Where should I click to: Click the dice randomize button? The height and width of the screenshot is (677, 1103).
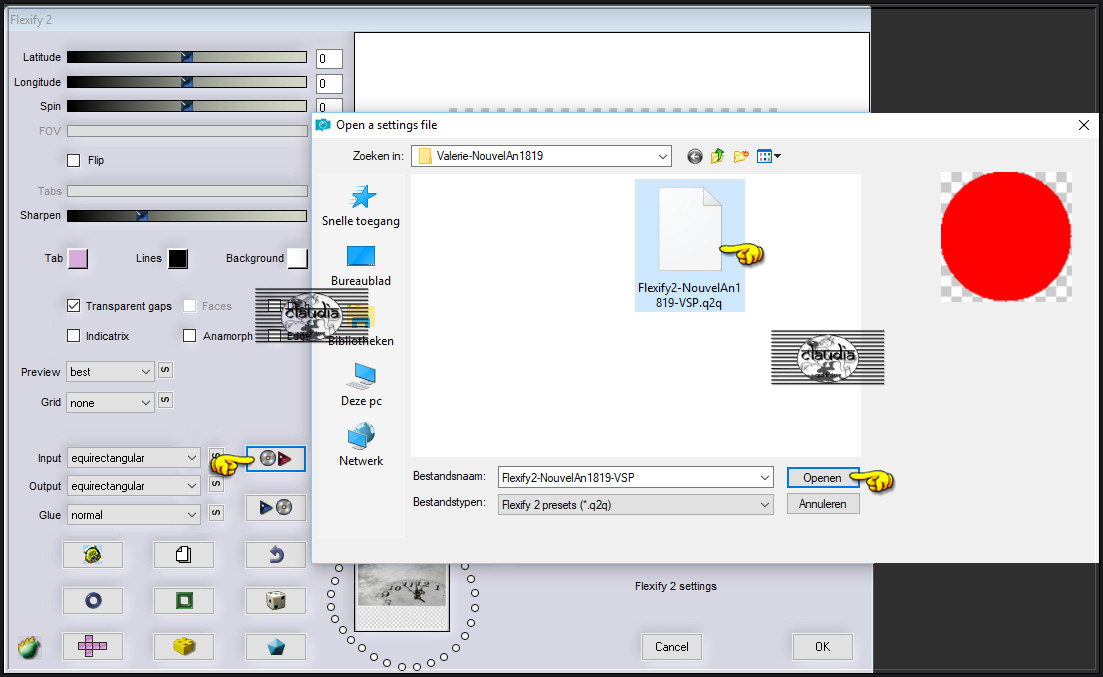[x=276, y=600]
